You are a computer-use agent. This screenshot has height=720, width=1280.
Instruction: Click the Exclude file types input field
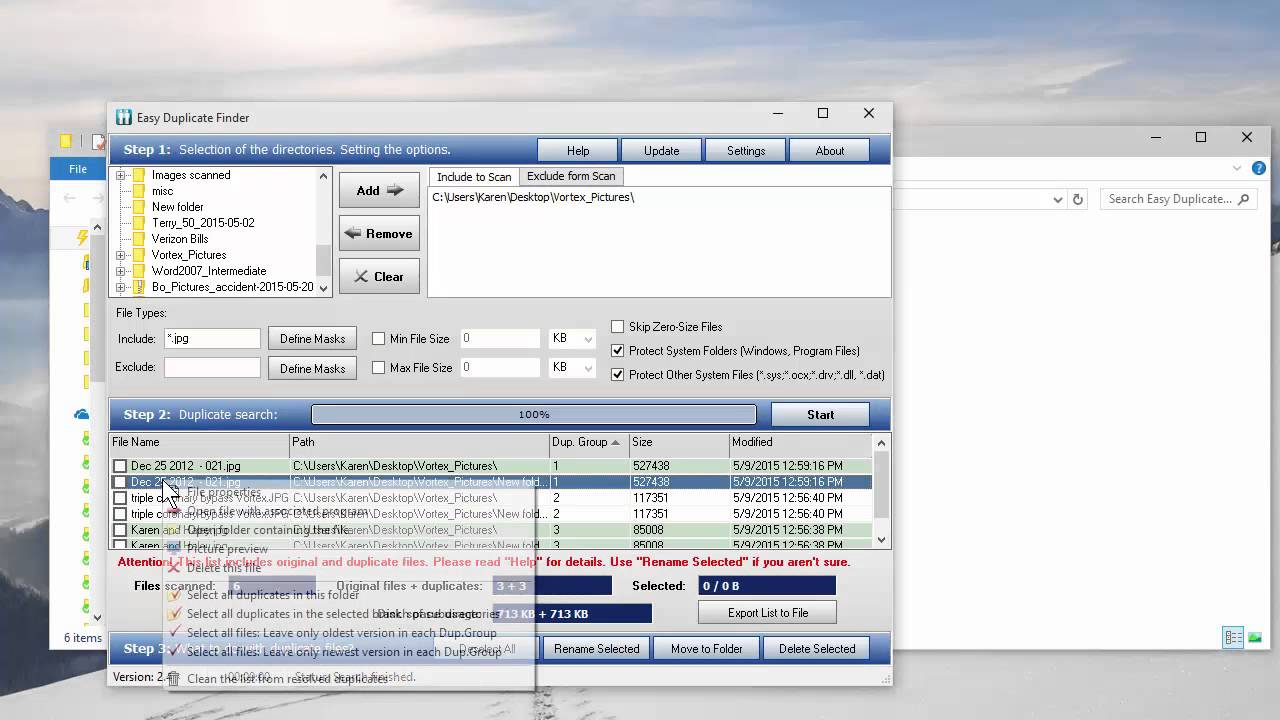click(x=212, y=367)
